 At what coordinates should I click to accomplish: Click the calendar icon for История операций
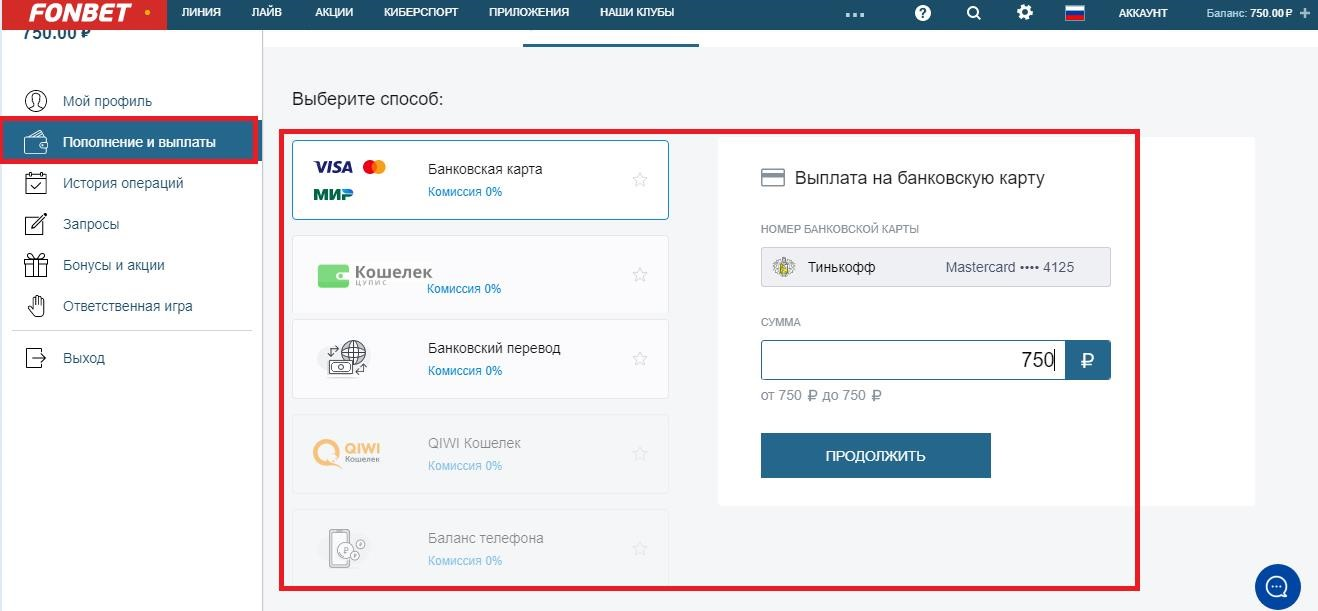click(36, 183)
